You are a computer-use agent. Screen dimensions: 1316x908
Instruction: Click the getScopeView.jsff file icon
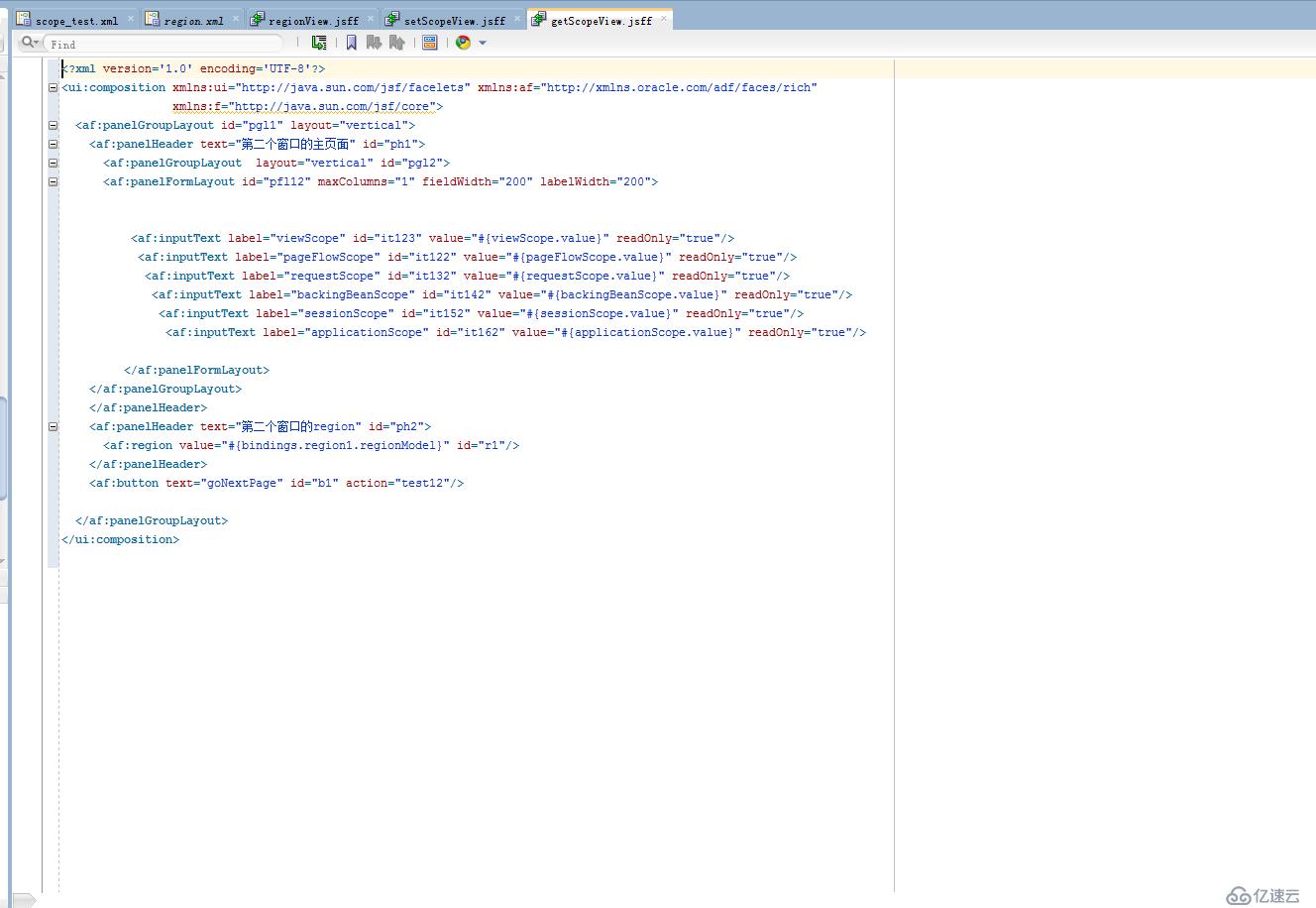tap(539, 19)
